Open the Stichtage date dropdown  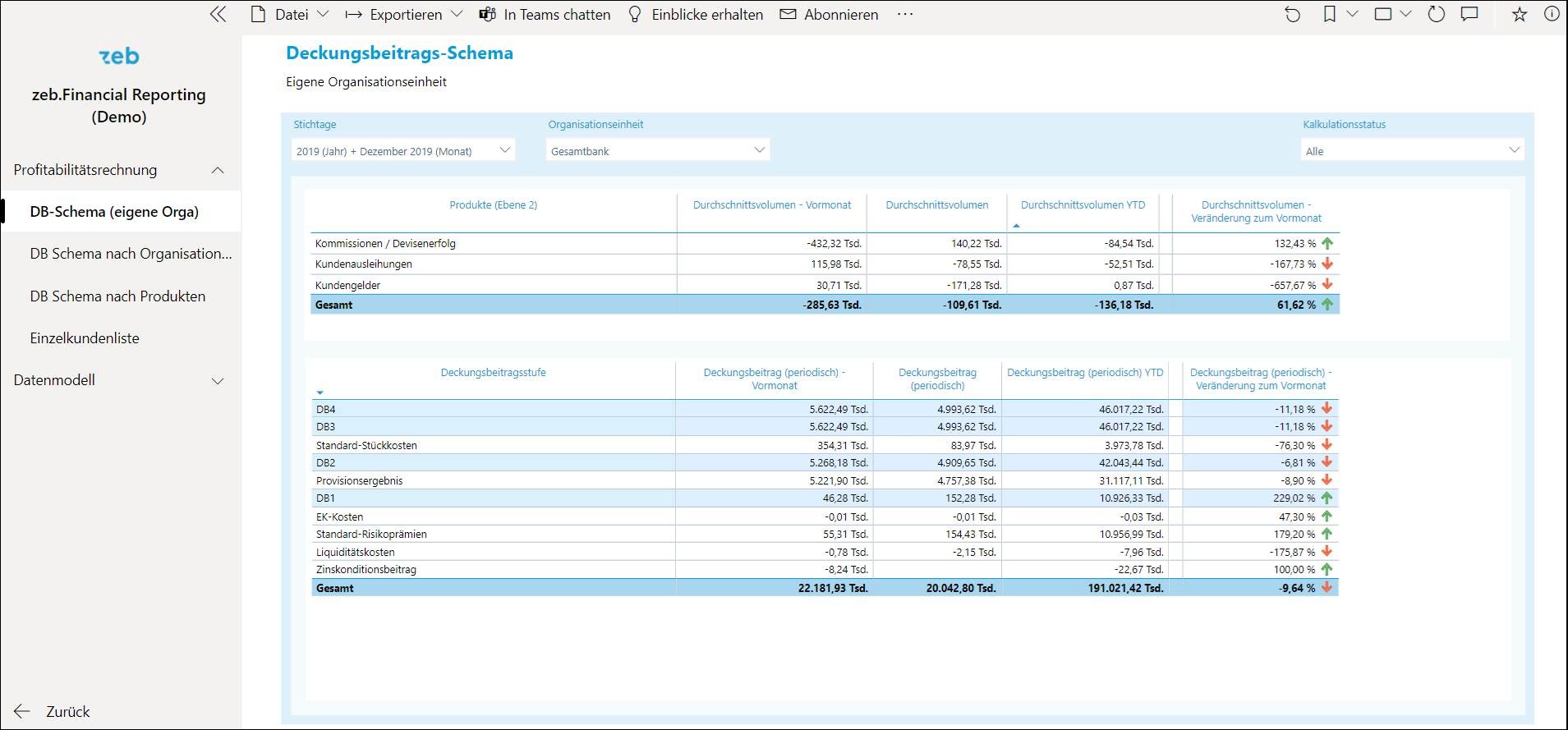(x=403, y=150)
